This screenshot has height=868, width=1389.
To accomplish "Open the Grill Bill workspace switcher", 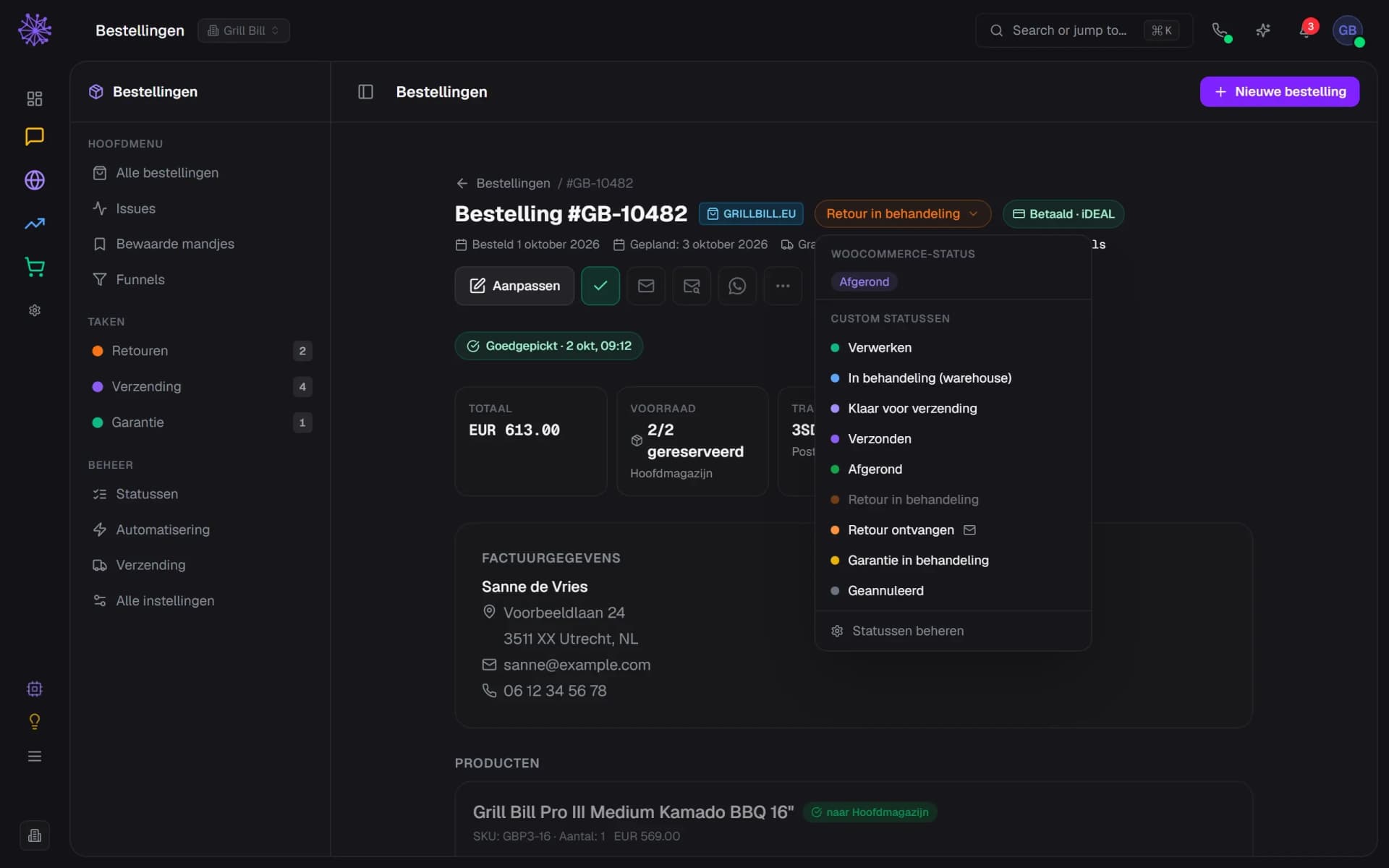I will (244, 30).
